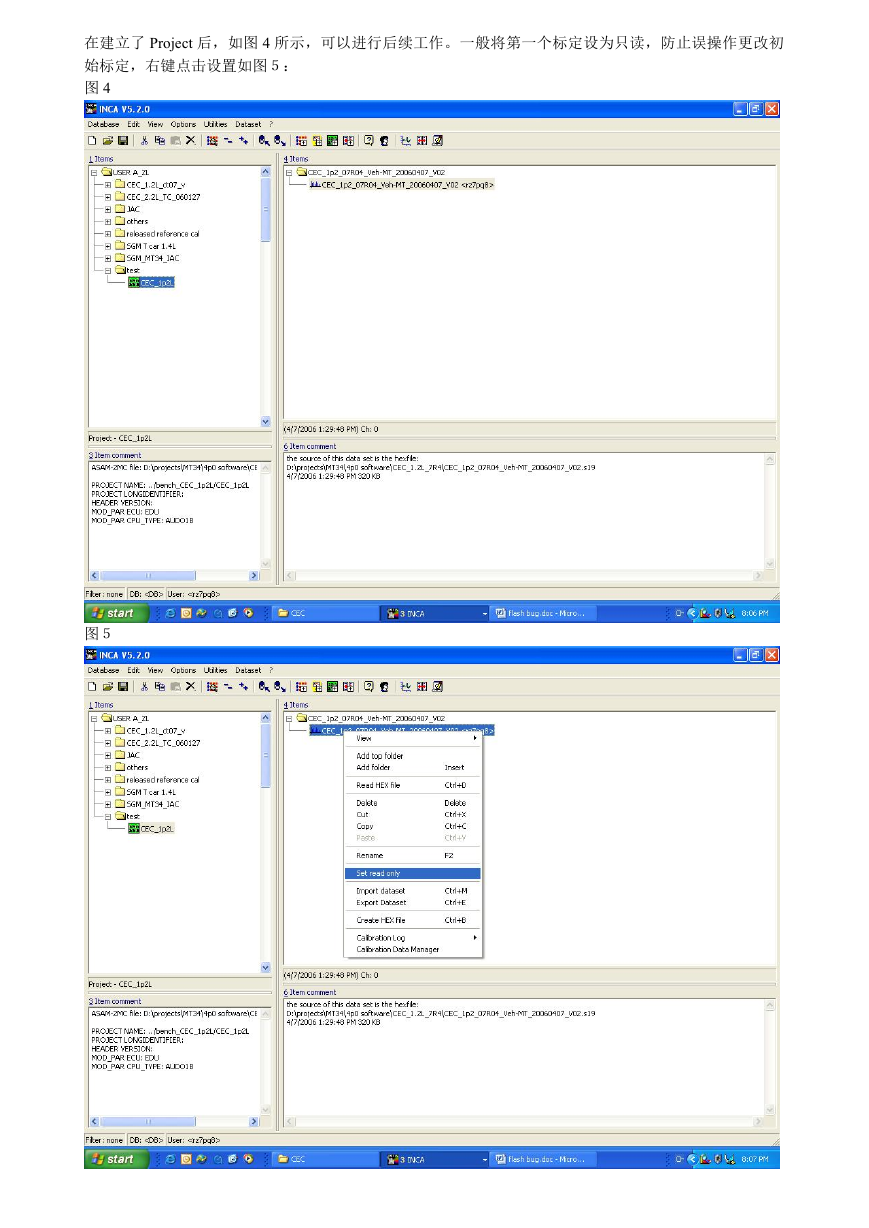This screenshot has width=869, height=1228.
Task: Open Edit menu in Figure 4 window
Action: (133, 124)
